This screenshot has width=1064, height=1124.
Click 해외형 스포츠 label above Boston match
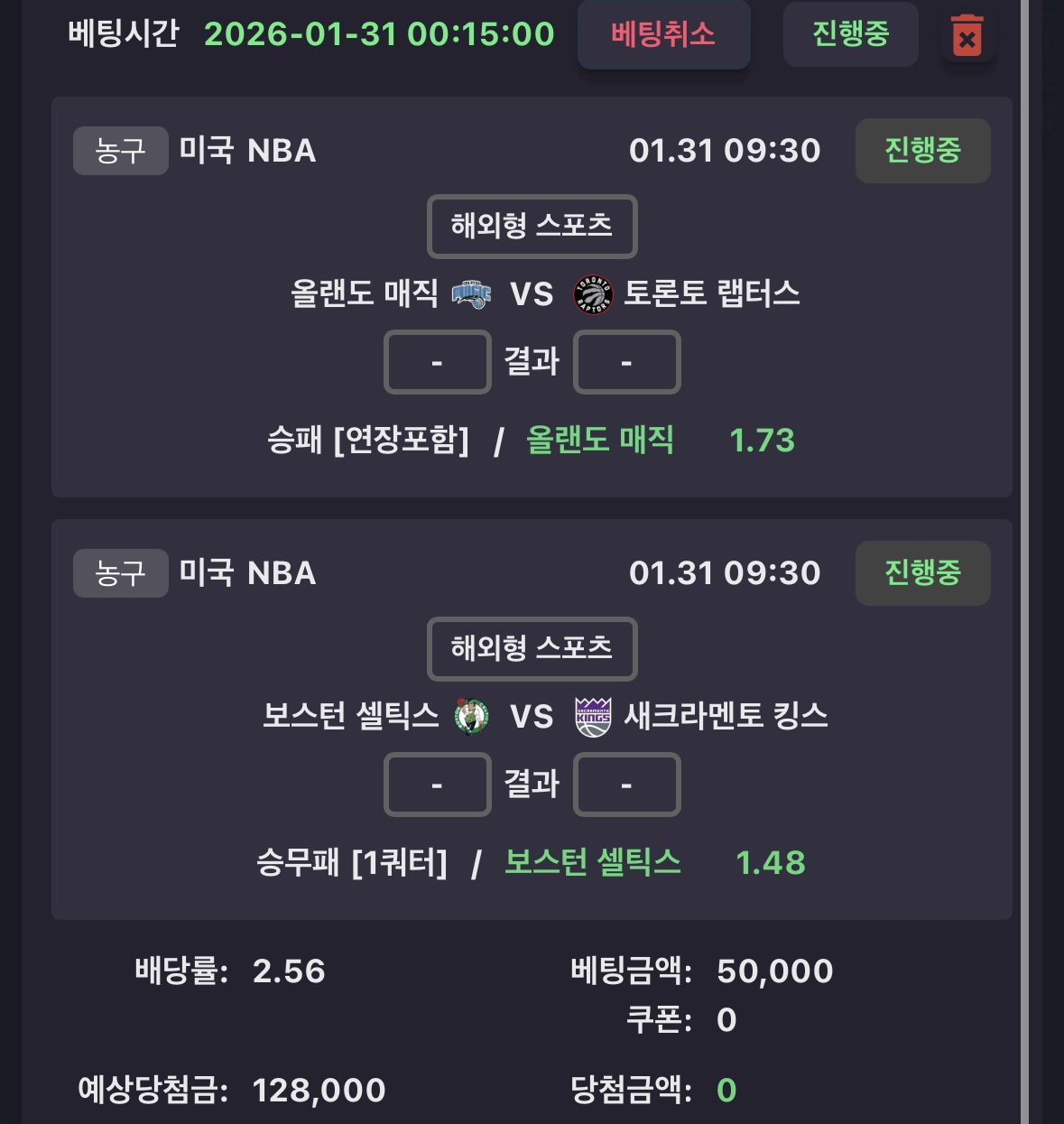532,648
